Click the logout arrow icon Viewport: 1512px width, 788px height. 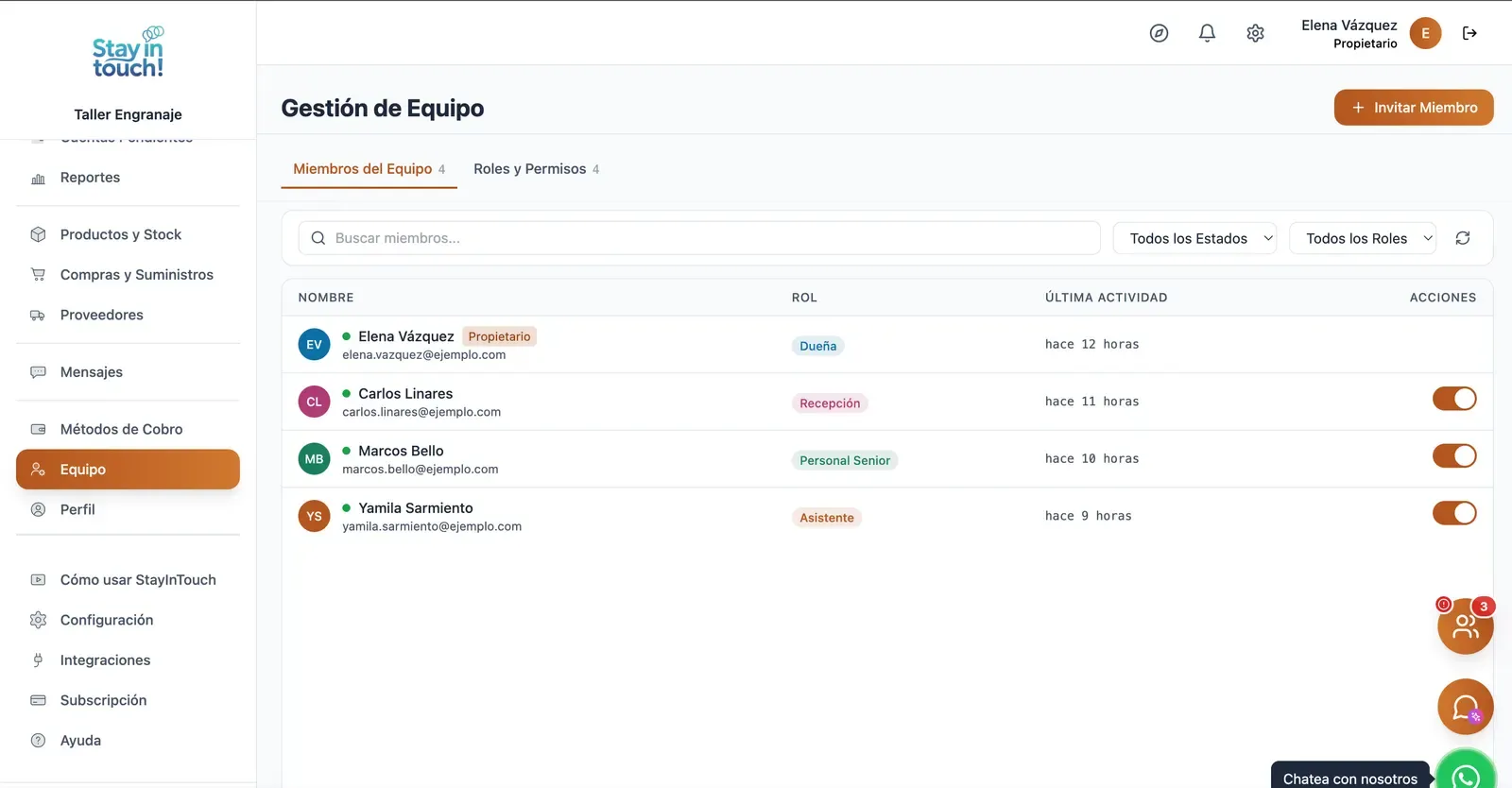tap(1469, 33)
